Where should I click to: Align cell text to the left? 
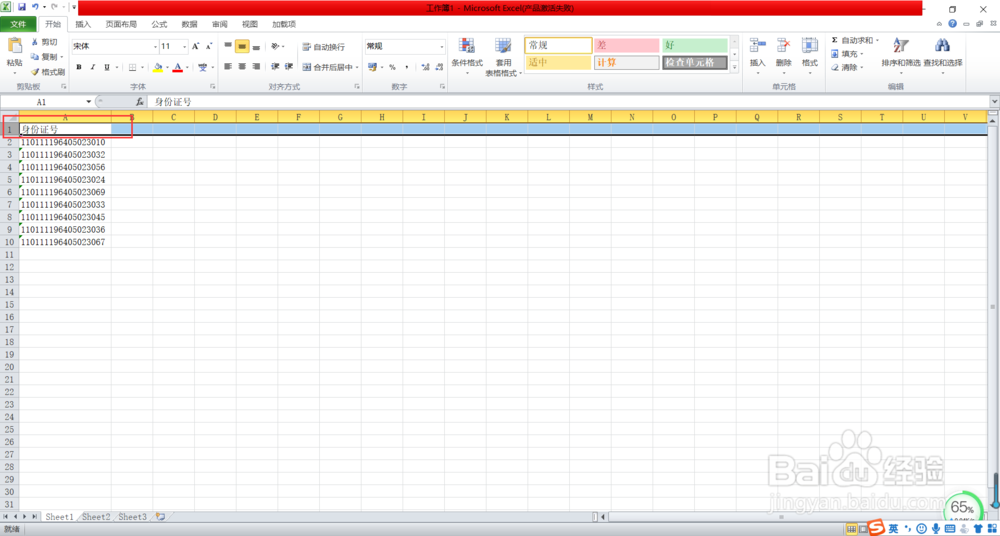tap(228, 66)
